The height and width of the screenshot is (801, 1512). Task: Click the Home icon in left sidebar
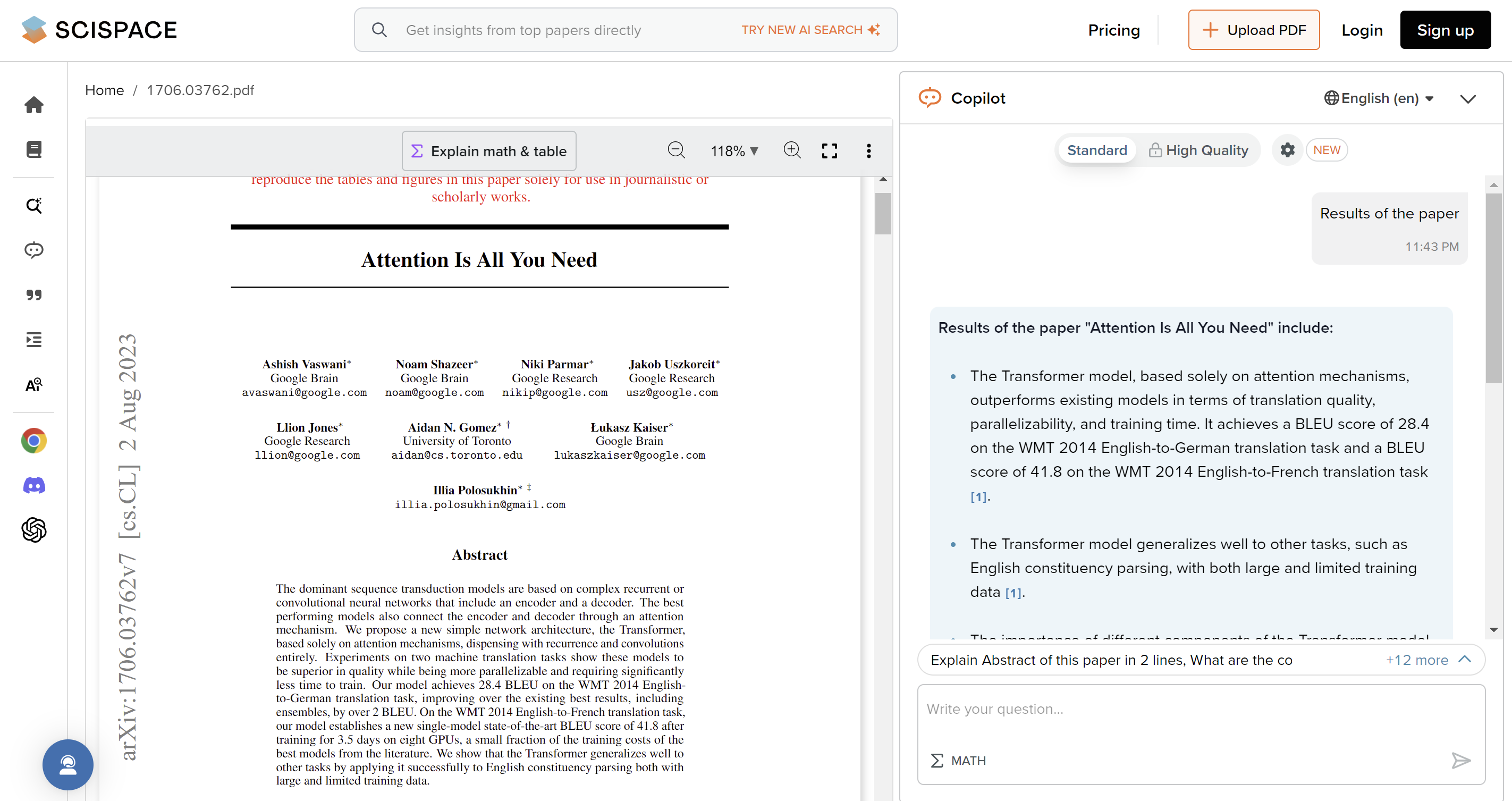pyautogui.click(x=33, y=105)
